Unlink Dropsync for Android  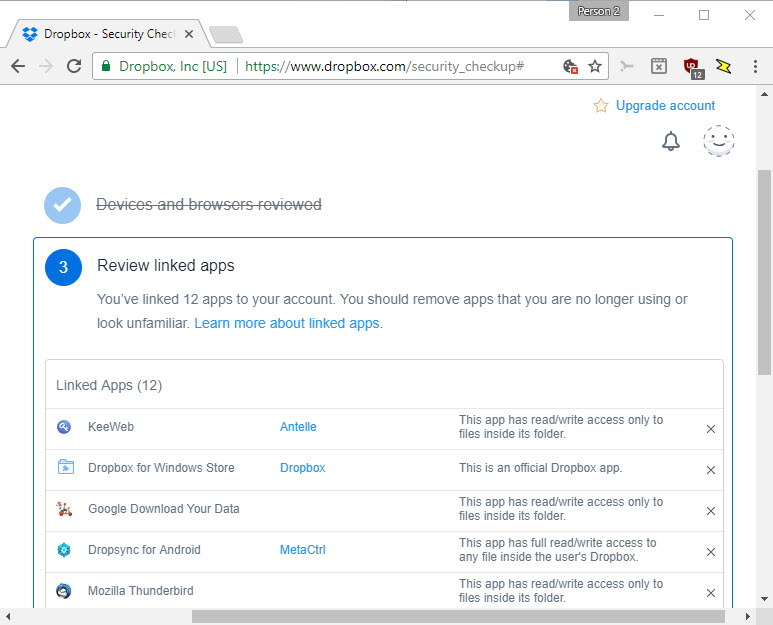711,552
